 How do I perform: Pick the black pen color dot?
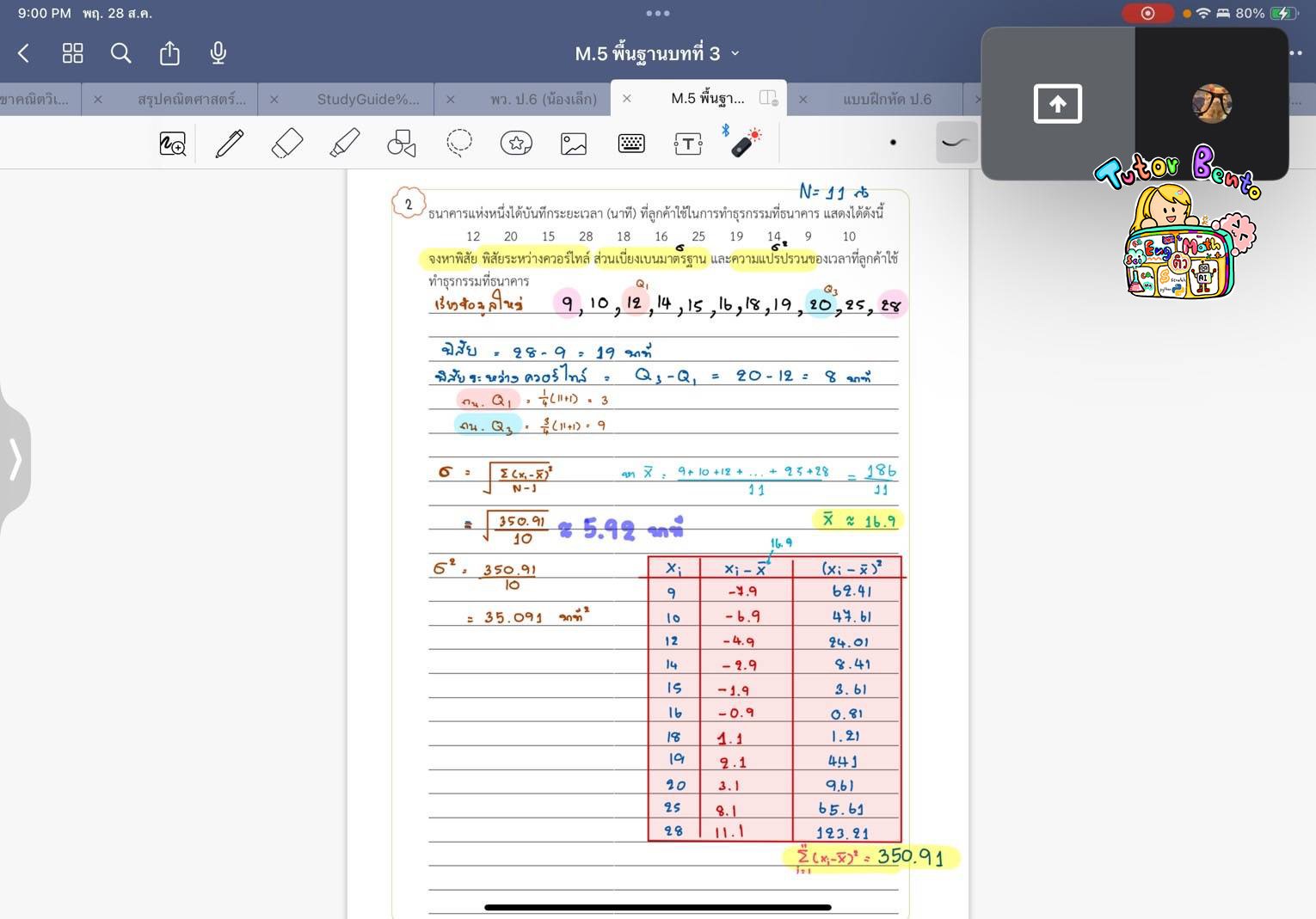[893, 143]
